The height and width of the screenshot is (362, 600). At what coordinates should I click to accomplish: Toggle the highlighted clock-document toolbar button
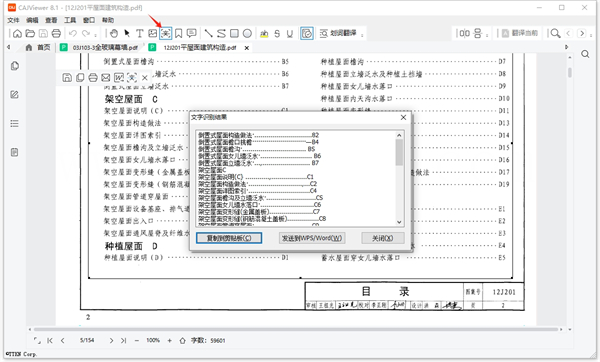click(307, 34)
